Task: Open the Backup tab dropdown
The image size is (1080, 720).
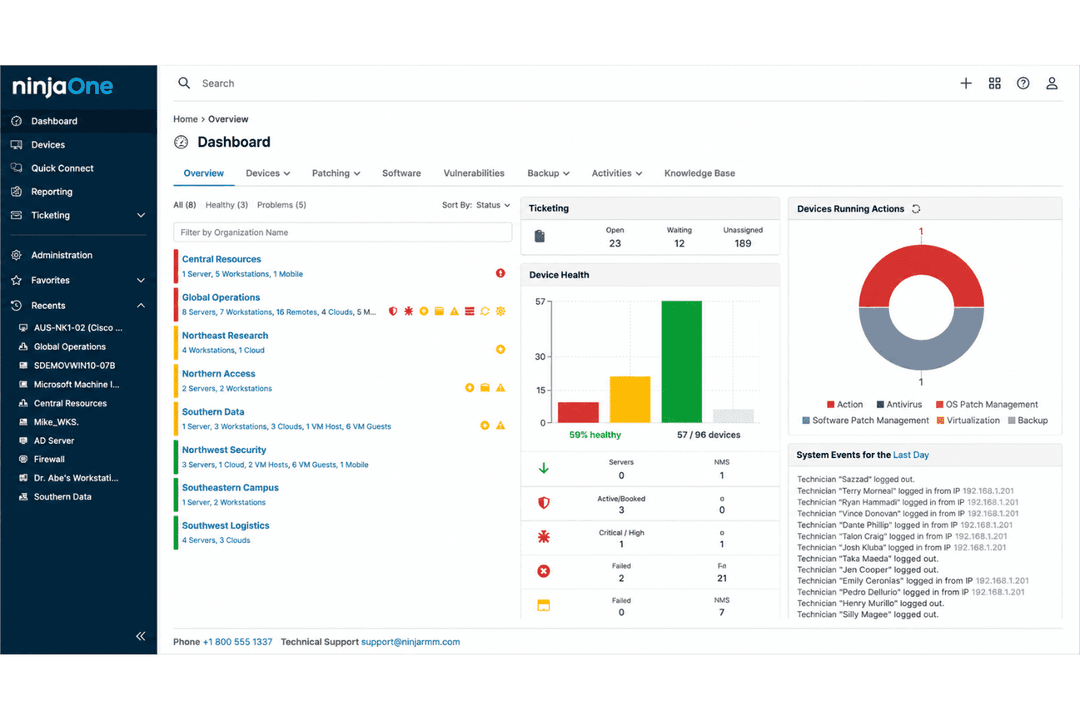Action: pyautogui.click(x=548, y=174)
